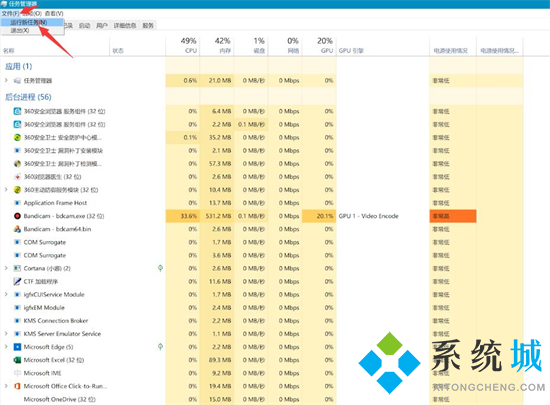Click the KMS Connection Broker icon
Image resolution: width=550 pixels, height=405 pixels.
[17, 320]
